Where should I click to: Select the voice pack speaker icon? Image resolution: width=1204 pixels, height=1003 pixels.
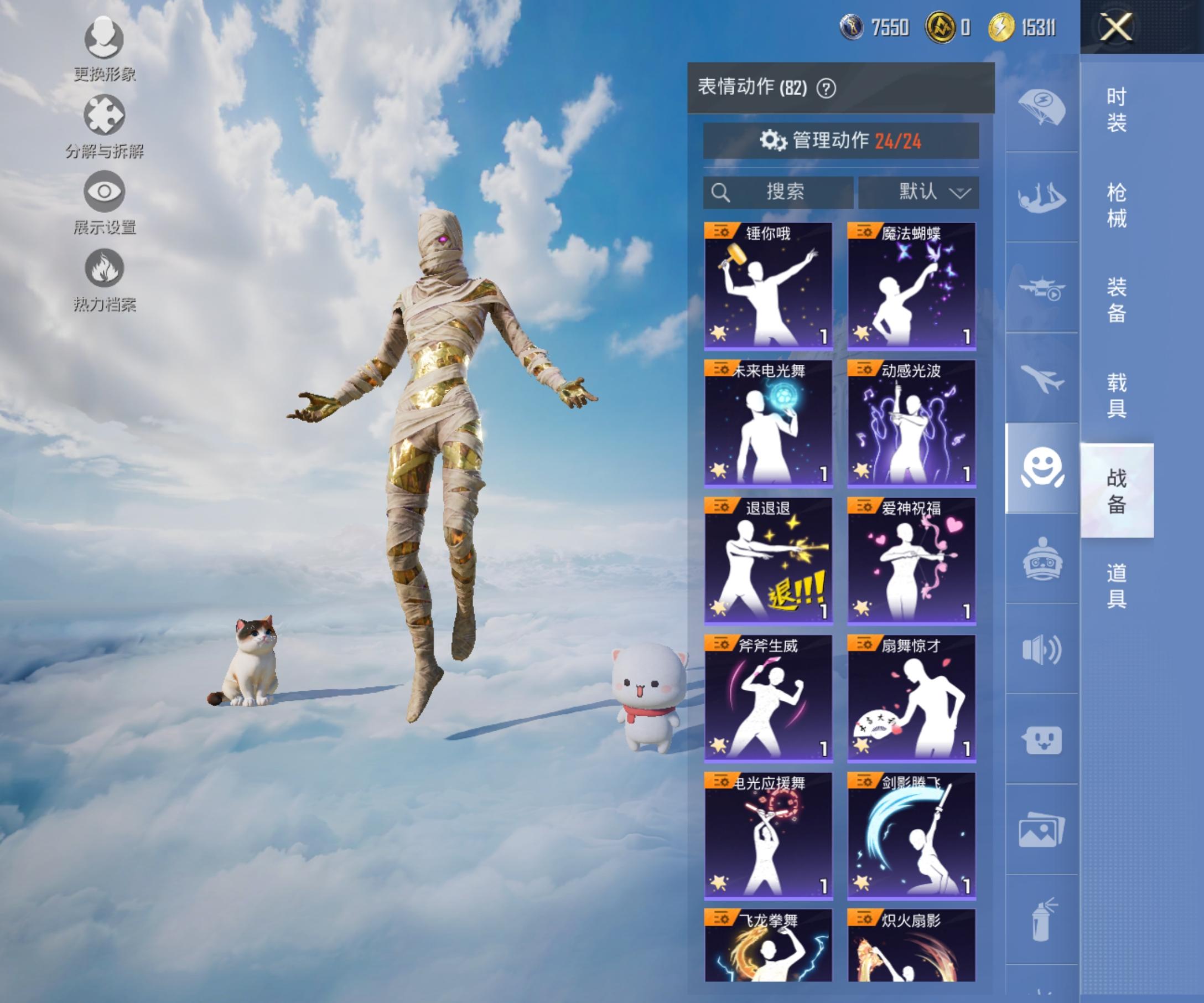1041,650
